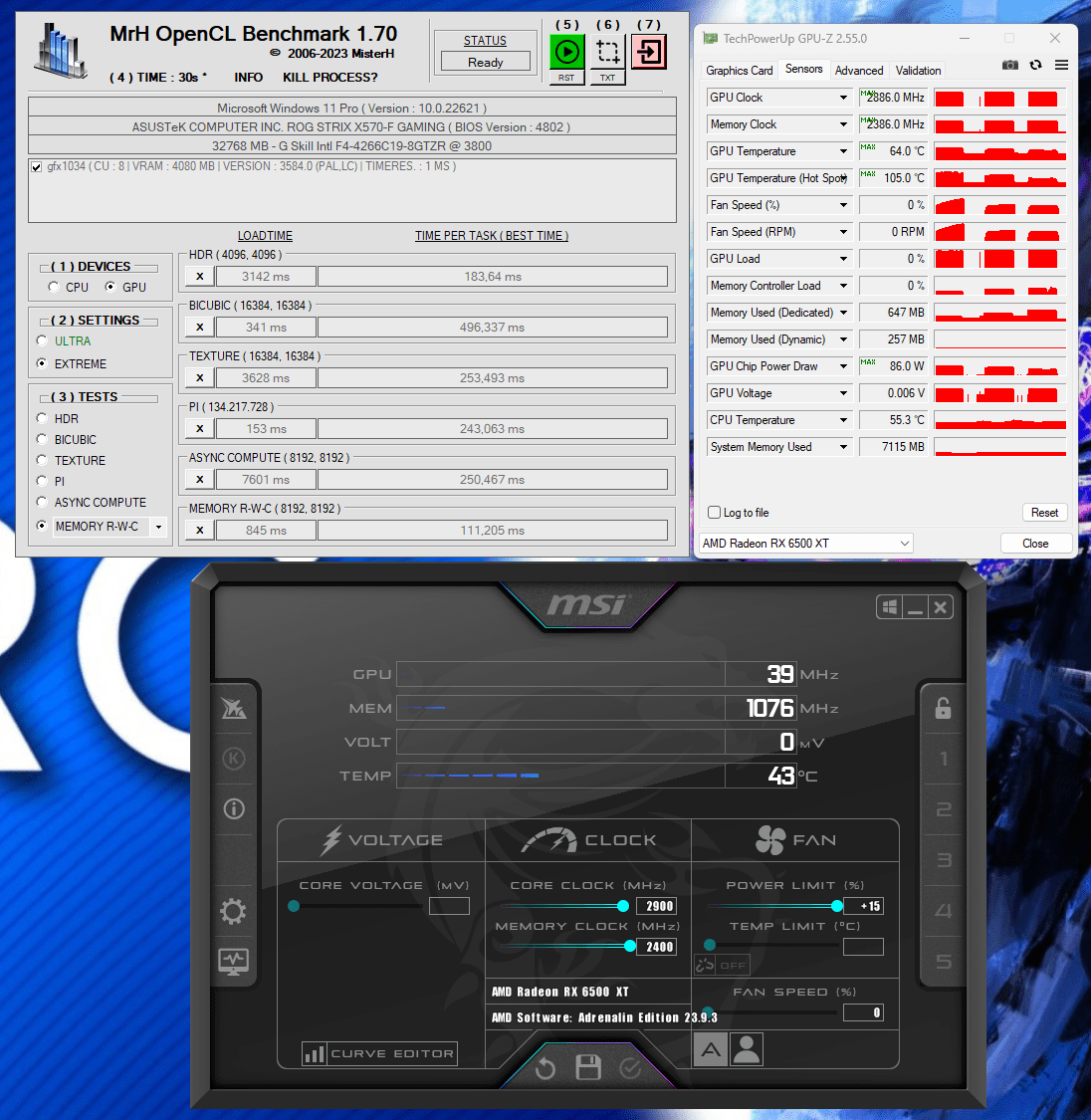The image size is (1091, 1120).
Task: Take GPU-Z screenshot with camera icon
Action: pos(1009,65)
